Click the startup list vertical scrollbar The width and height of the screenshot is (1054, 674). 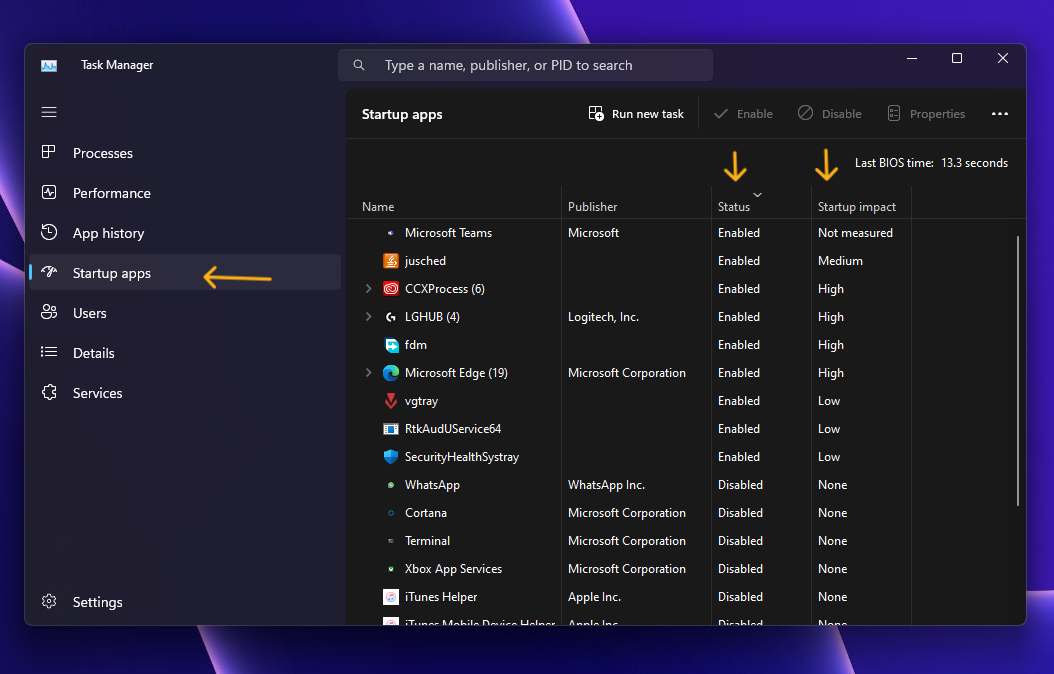click(x=1018, y=370)
